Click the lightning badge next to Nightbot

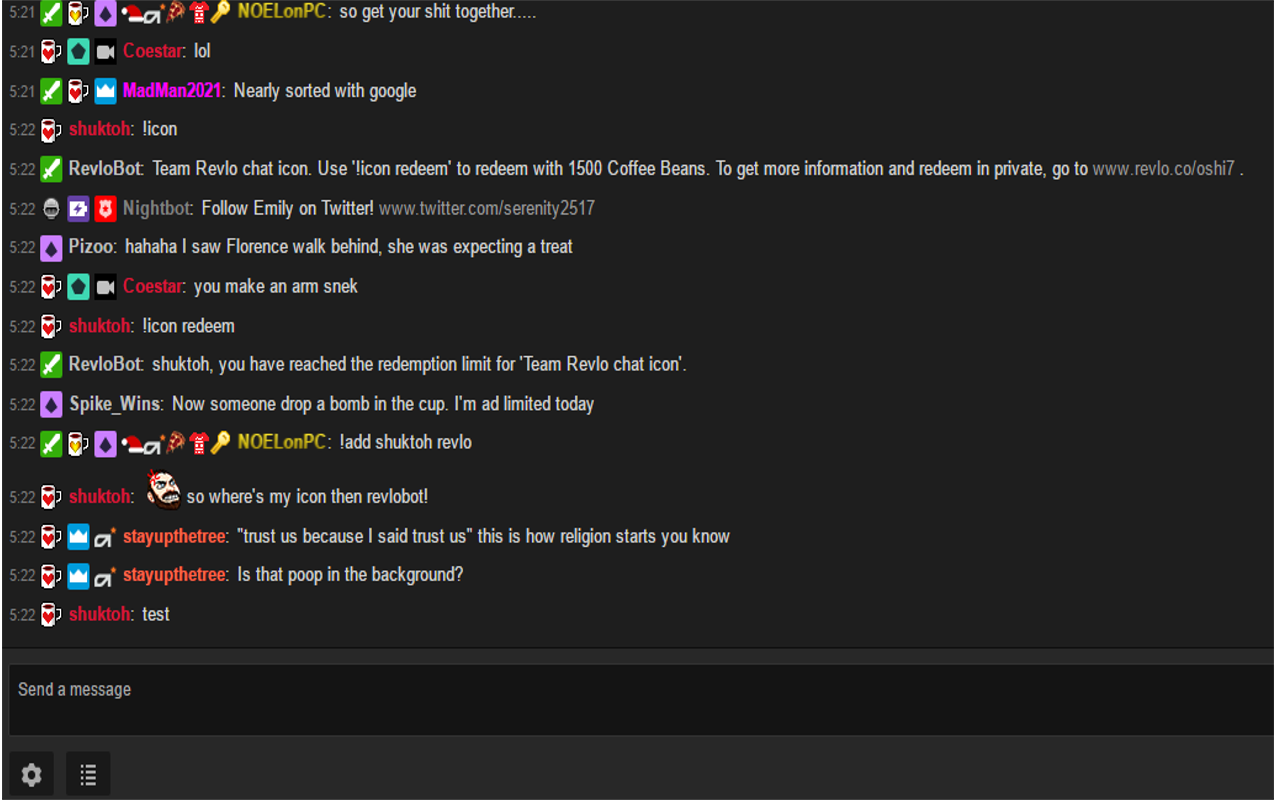(x=79, y=209)
